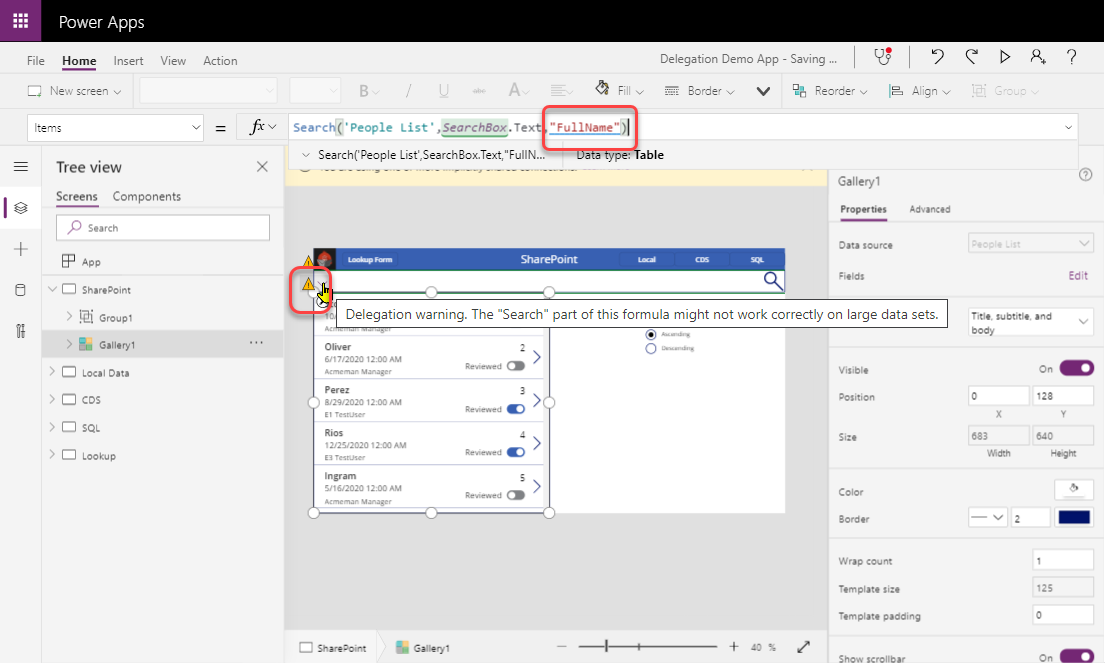Toggle Reviewed switch in Rios row

[x=516, y=452]
